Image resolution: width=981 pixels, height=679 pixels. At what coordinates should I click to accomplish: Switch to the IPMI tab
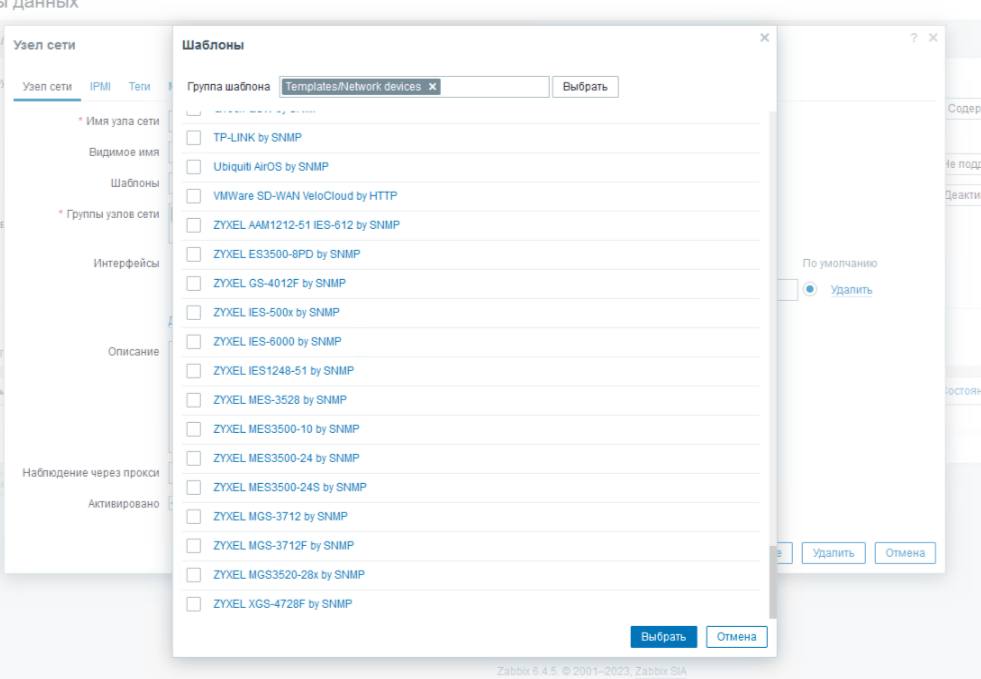pos(100,86)
